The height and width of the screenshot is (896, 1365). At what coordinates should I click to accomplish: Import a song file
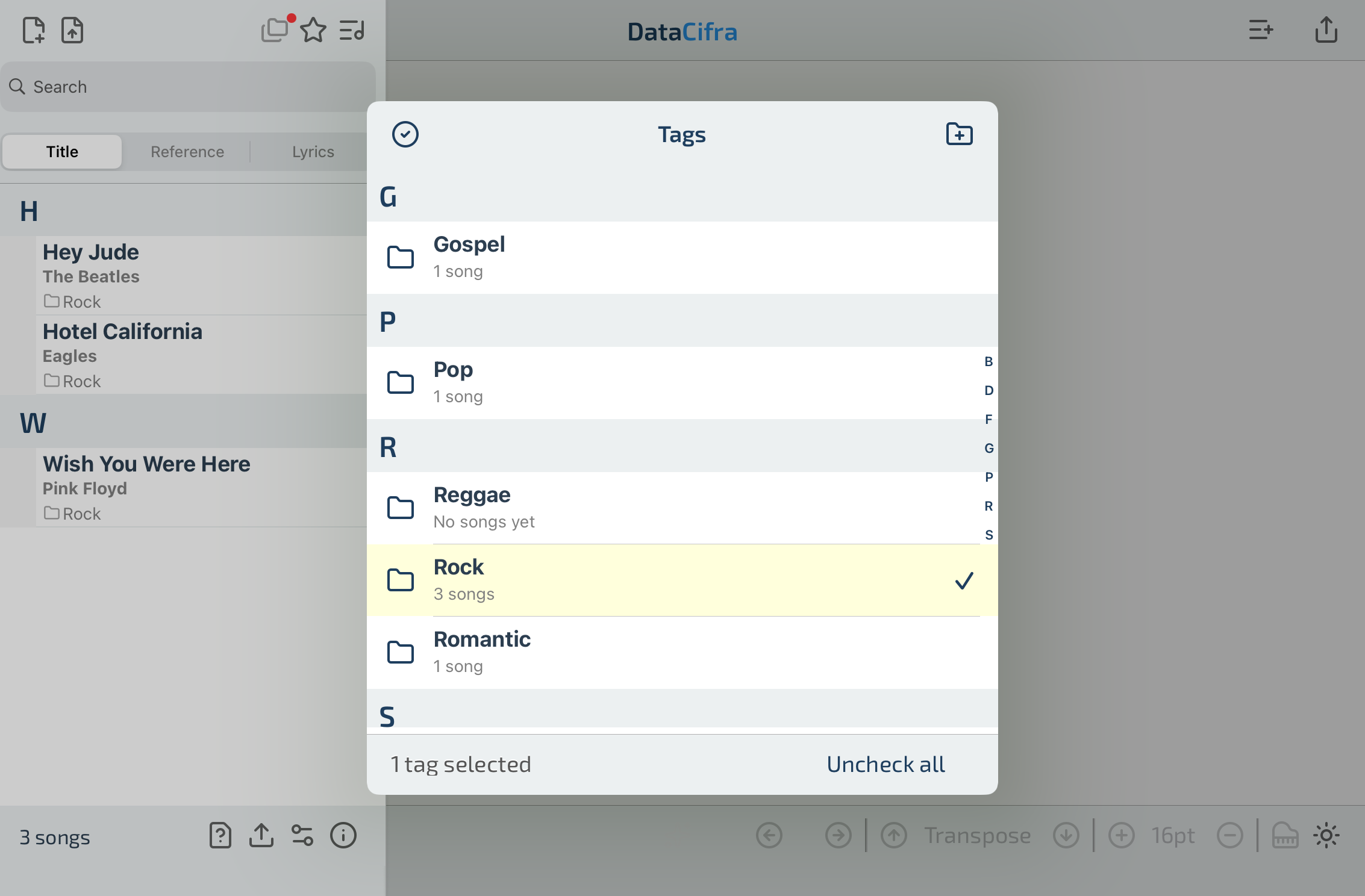tap(72, 30)
